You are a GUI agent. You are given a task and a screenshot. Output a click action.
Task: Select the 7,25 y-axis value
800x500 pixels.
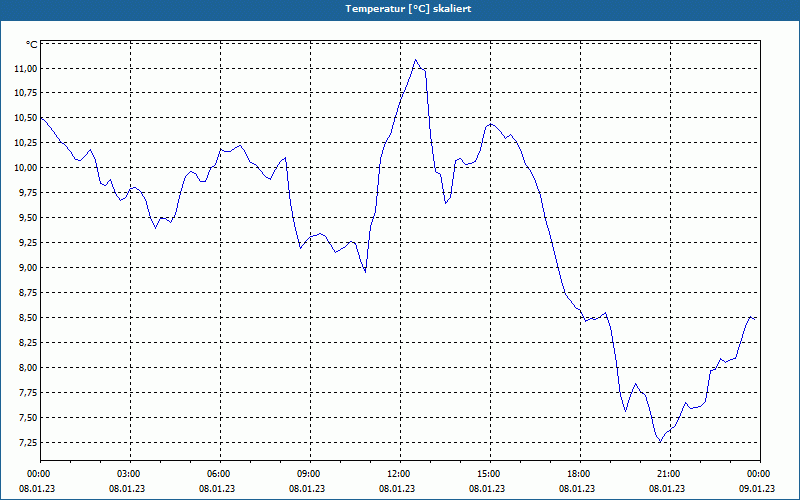point(28,442)
